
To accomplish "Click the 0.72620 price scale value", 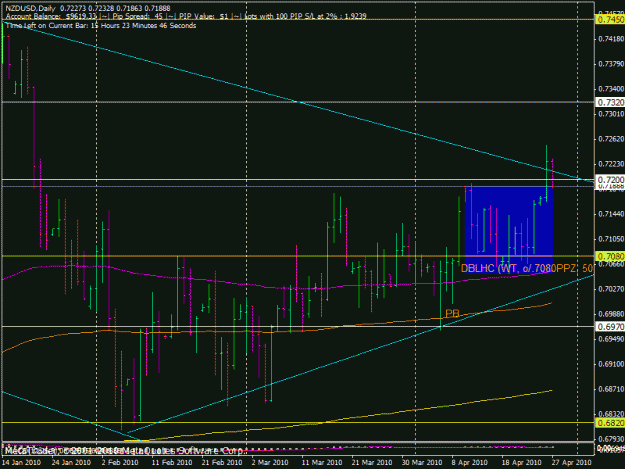I will click(x=610, y=139).
